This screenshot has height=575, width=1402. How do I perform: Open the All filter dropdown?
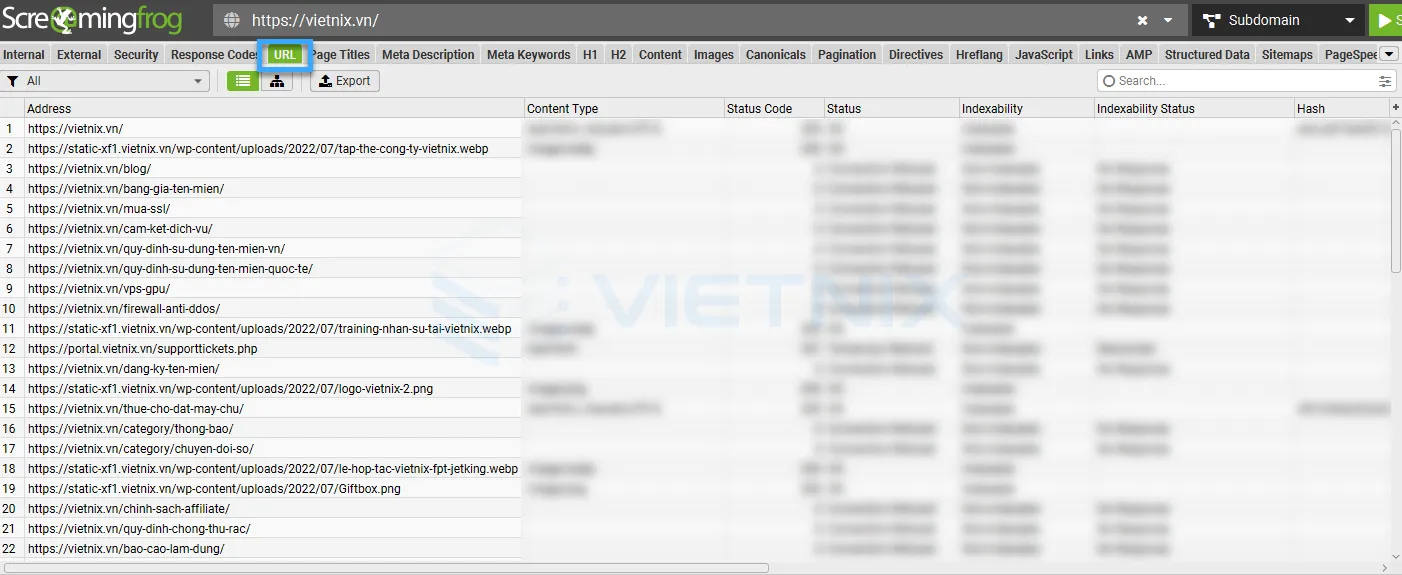click(x=105, y=81)
